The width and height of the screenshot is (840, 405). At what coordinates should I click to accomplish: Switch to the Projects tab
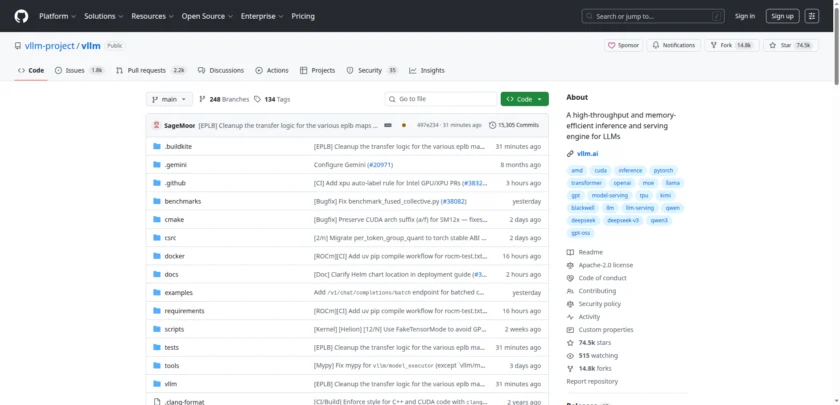pos(318,71)
